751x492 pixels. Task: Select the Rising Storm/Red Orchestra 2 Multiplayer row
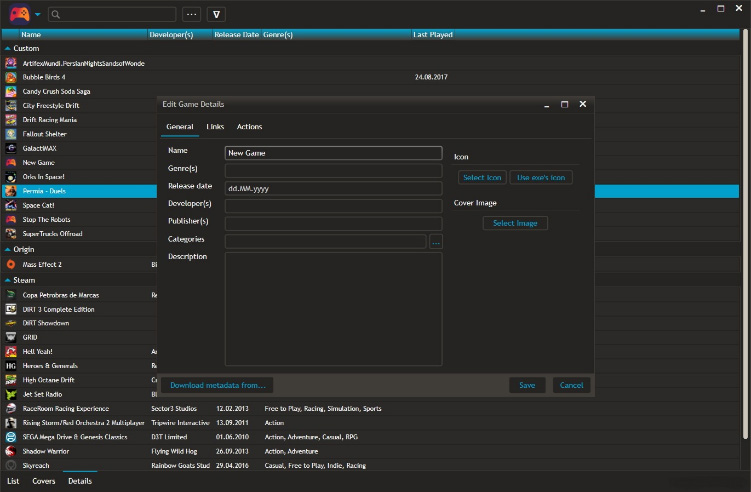(x=371, y=423)
